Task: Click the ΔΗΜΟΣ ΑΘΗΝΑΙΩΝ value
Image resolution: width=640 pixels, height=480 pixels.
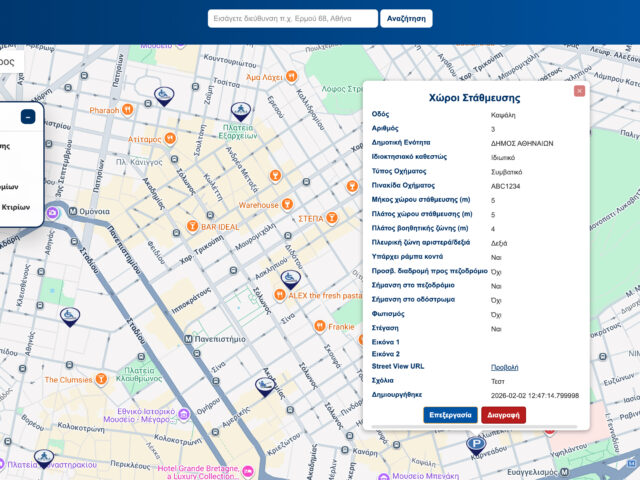Action: tap(522, 143)
